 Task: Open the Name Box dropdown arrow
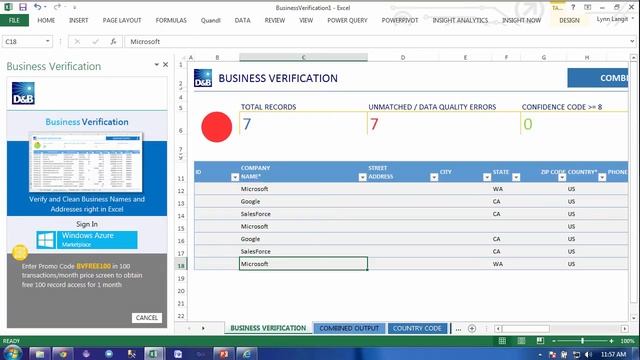[x=47, y=41]
